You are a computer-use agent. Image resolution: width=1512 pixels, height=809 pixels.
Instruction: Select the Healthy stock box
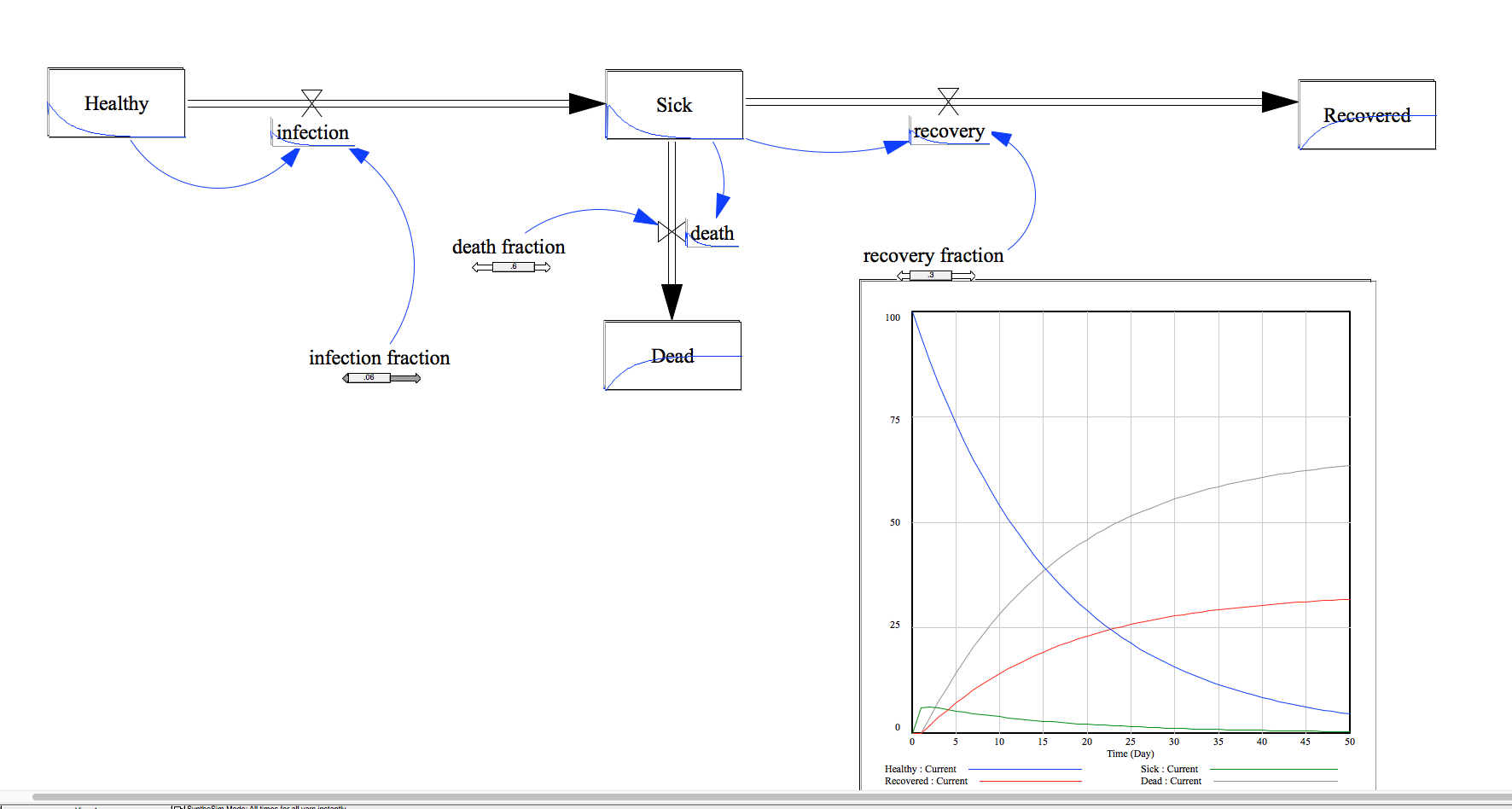tap(116, 103)
